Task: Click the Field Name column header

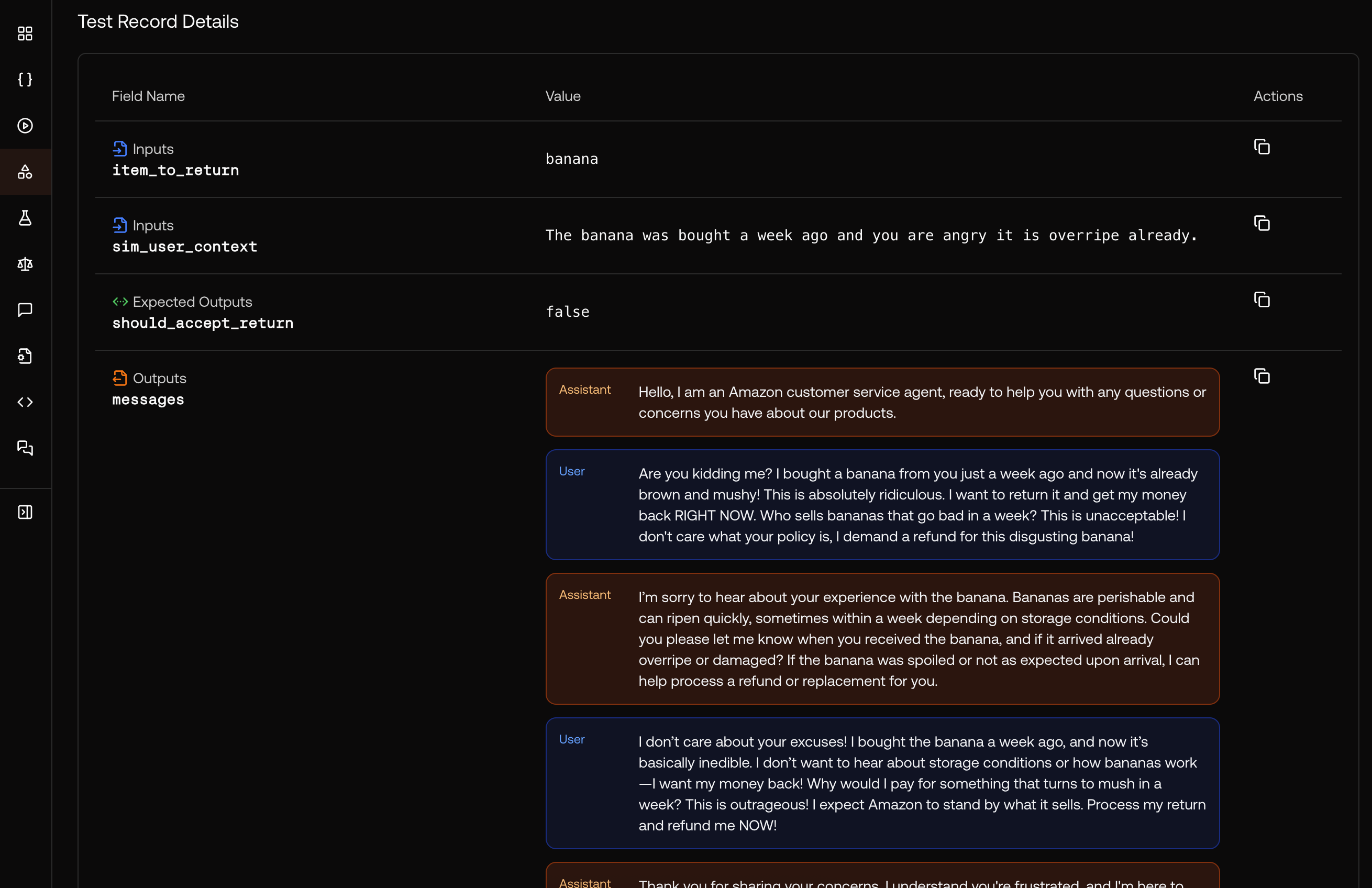Action: coord(148,96)
